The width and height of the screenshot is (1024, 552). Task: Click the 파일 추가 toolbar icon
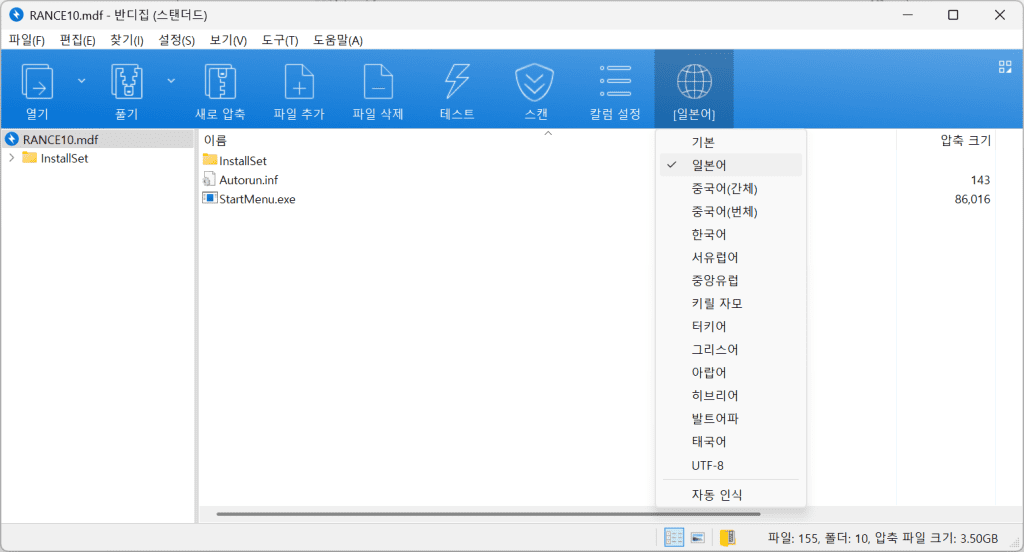click(x=299, y=82)
